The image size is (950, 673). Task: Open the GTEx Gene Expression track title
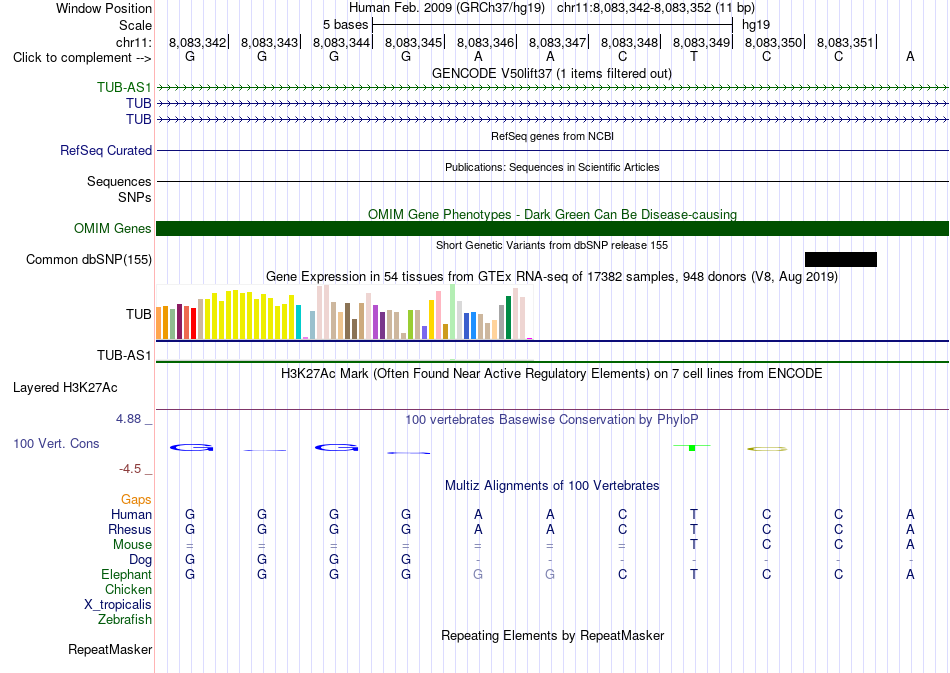(552, 277)
